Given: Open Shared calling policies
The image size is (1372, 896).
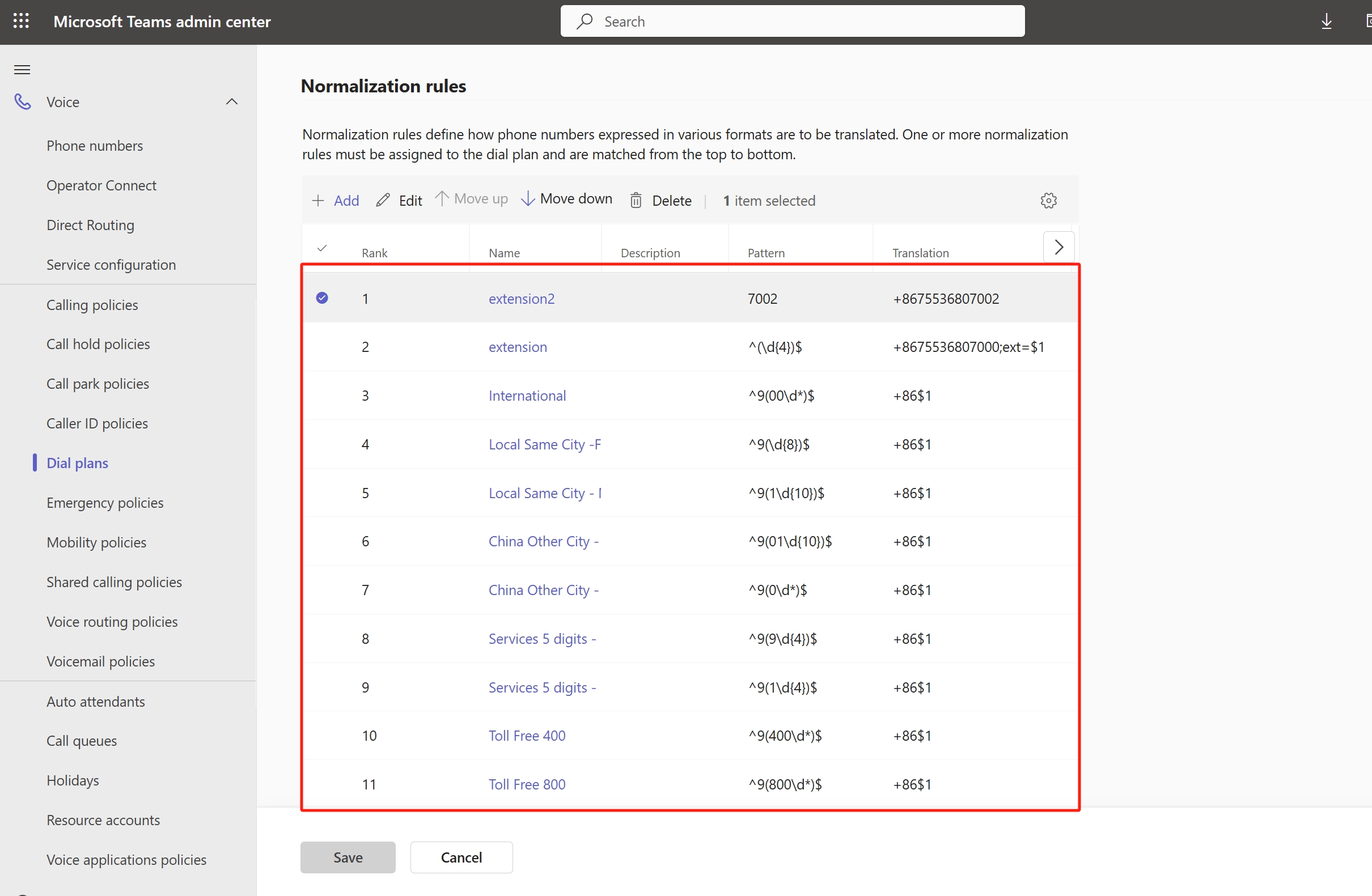Looking at the screenshot, I should point(114,583).
